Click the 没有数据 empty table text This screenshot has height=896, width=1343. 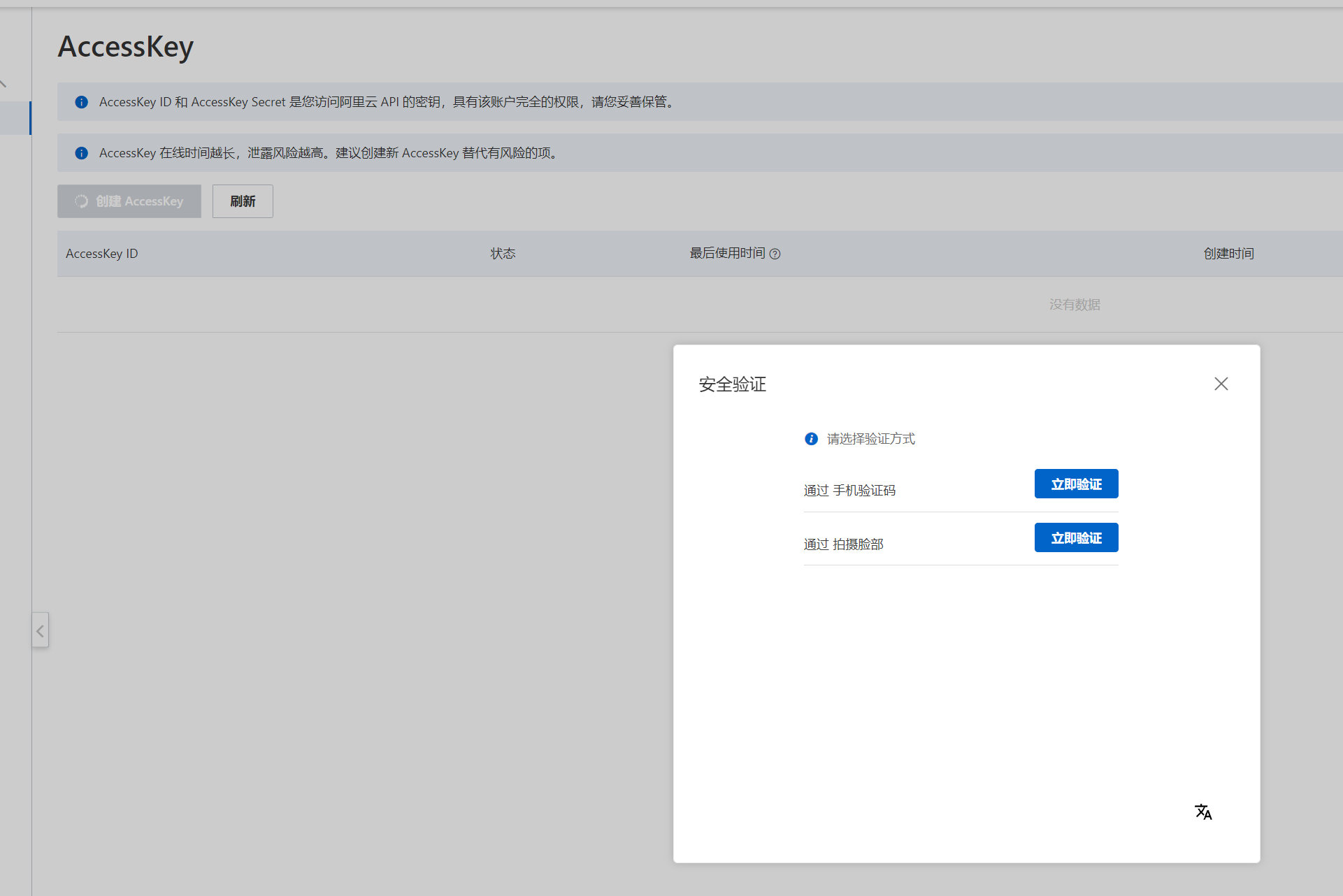(x=1075, y=305)
